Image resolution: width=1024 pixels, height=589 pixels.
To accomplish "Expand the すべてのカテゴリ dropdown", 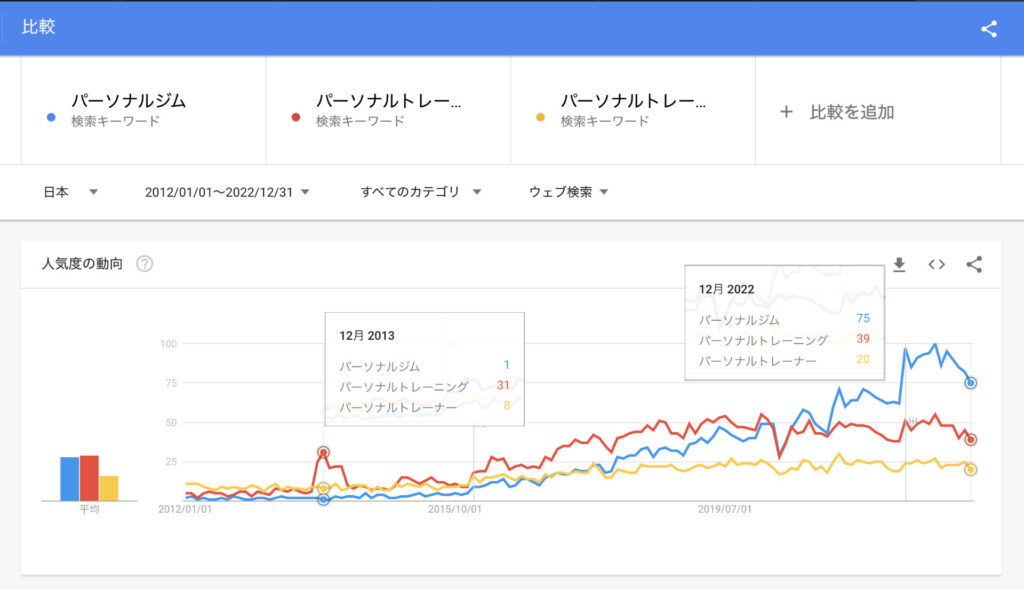I will click(x=421, y=192).
